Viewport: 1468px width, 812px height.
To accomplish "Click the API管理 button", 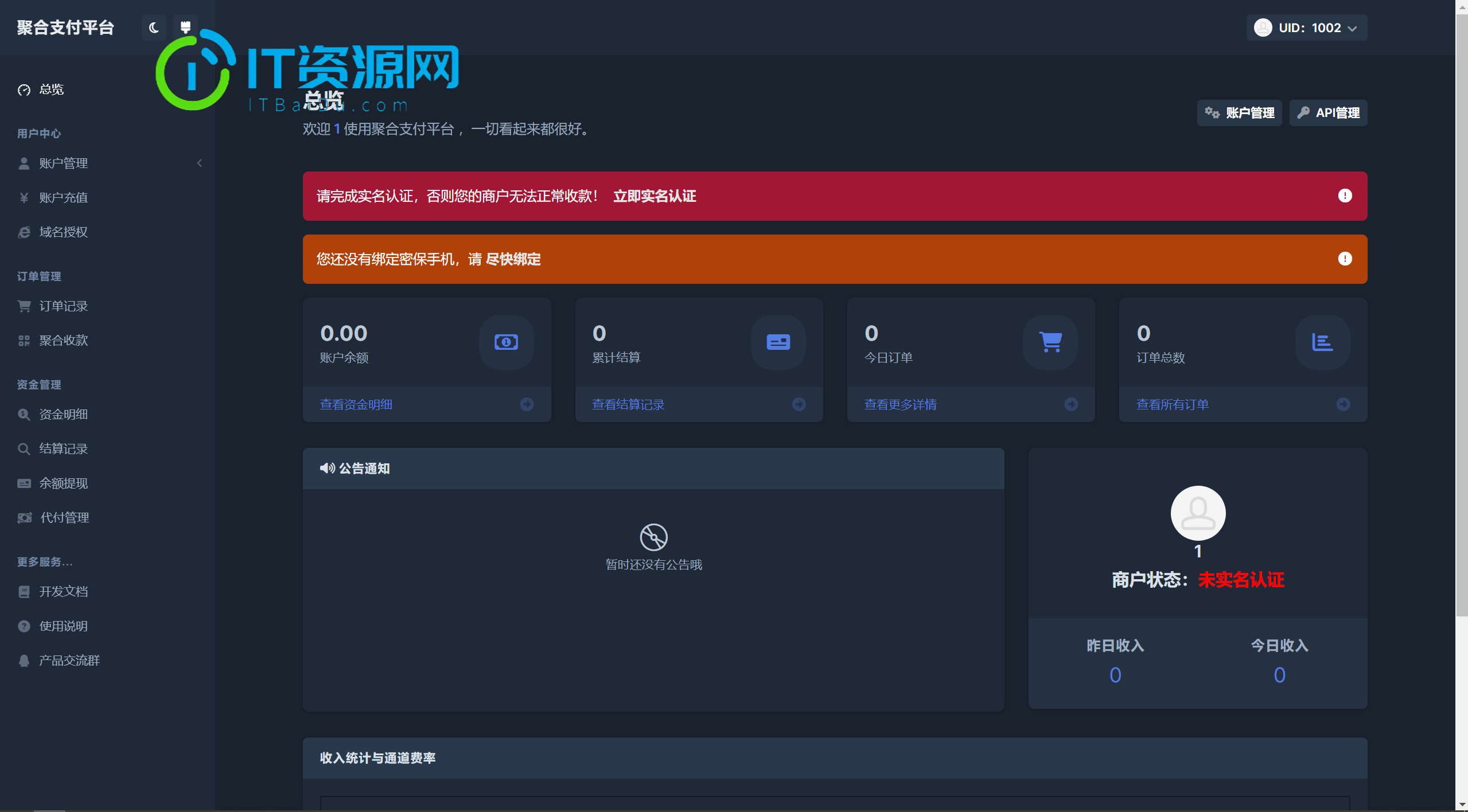I will (1328, 113).
